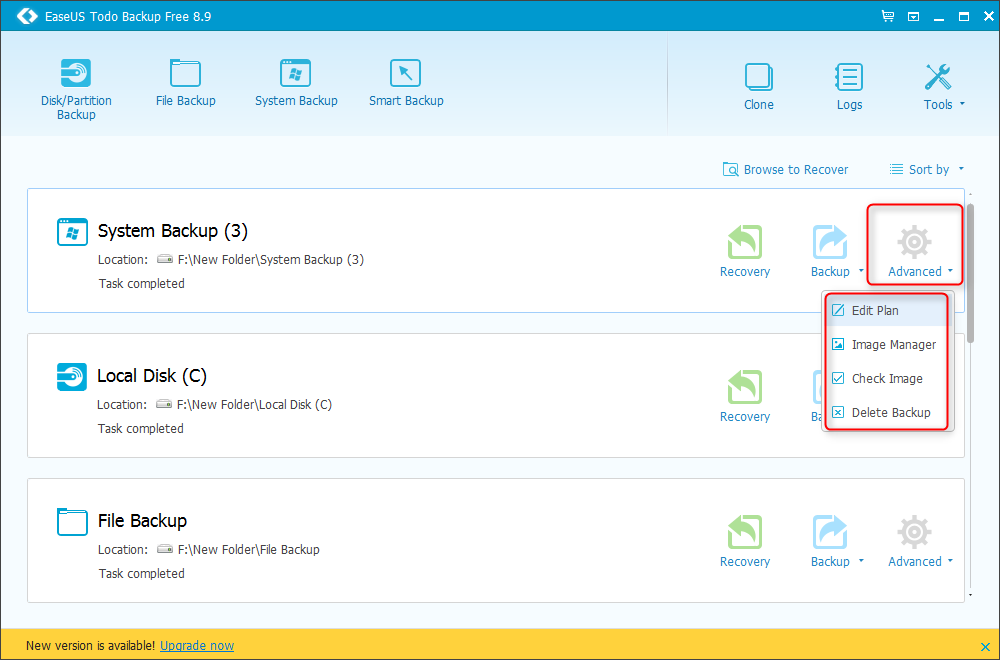This screenshot has width=1000, height=660.
Task: View the Logs
Action: point(849,86)
